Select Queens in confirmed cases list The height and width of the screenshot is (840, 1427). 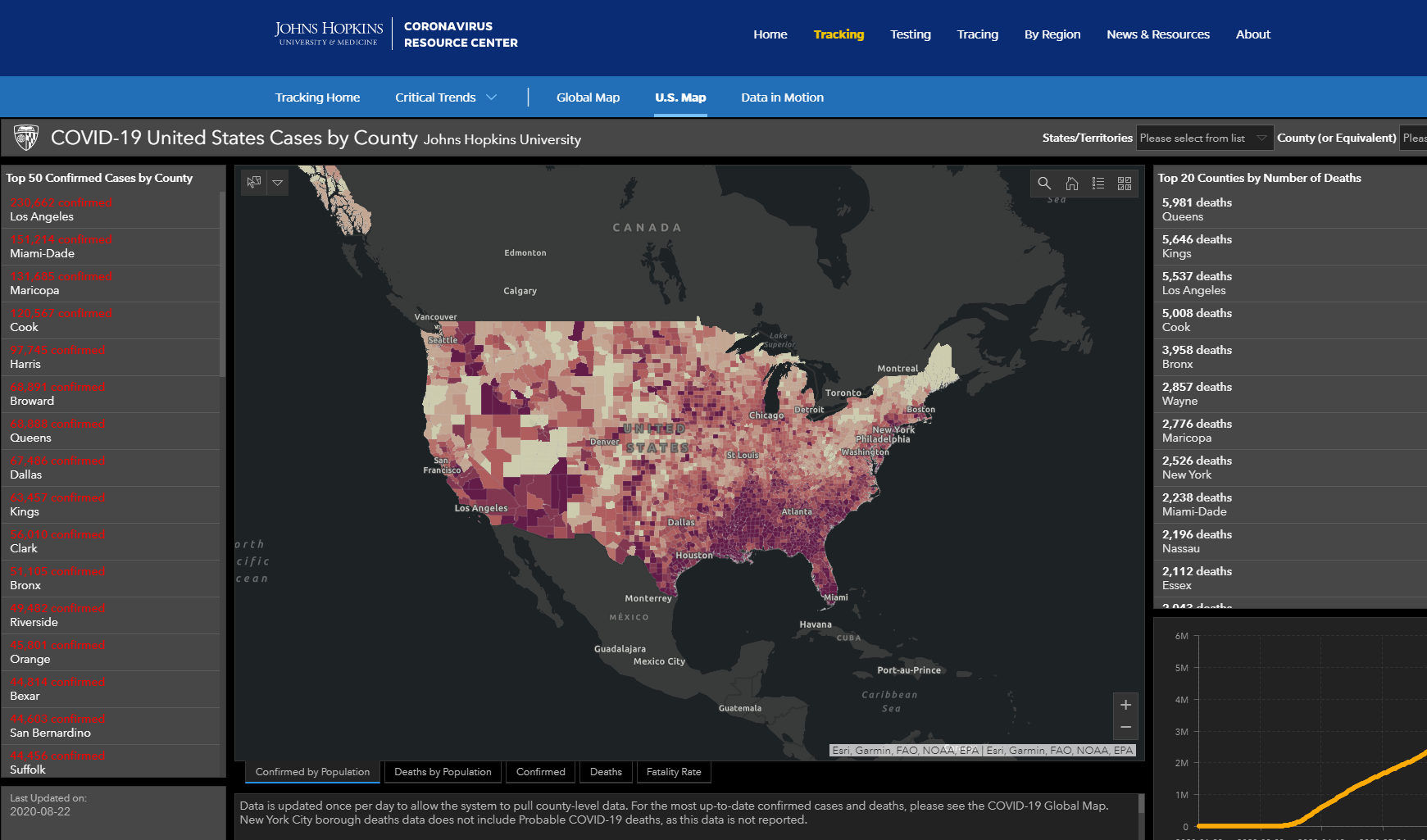(111, 431)
